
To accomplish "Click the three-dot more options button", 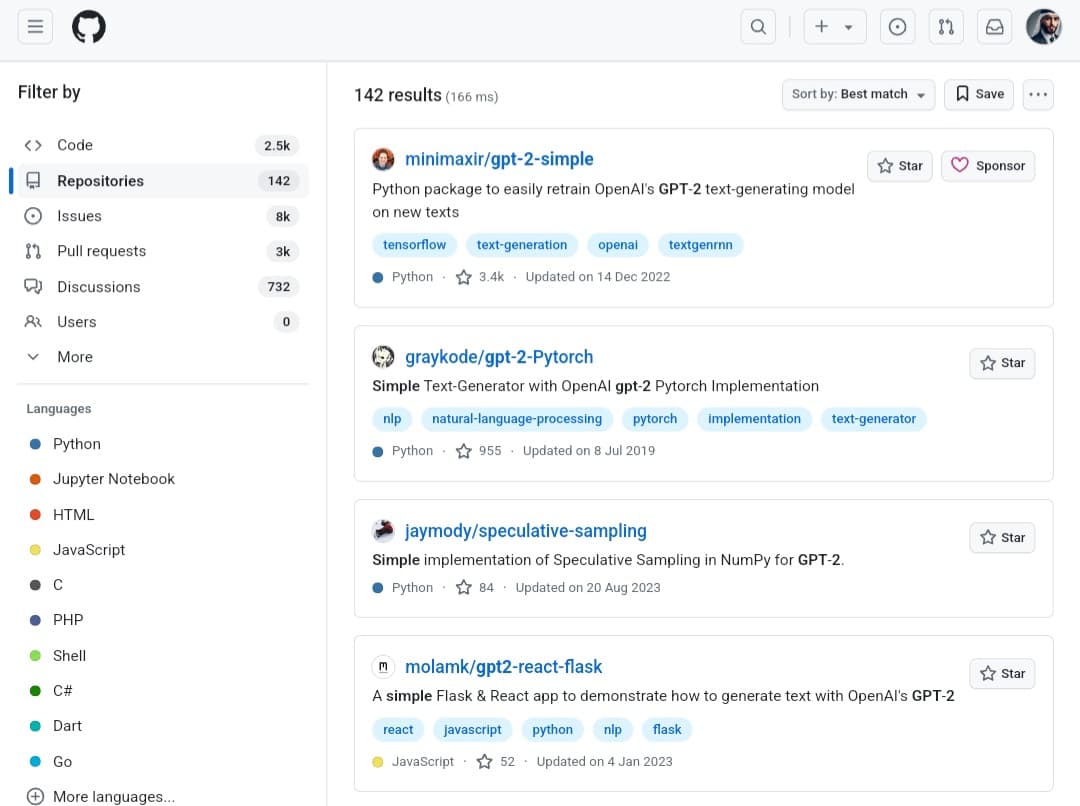I will point(1038,94).
